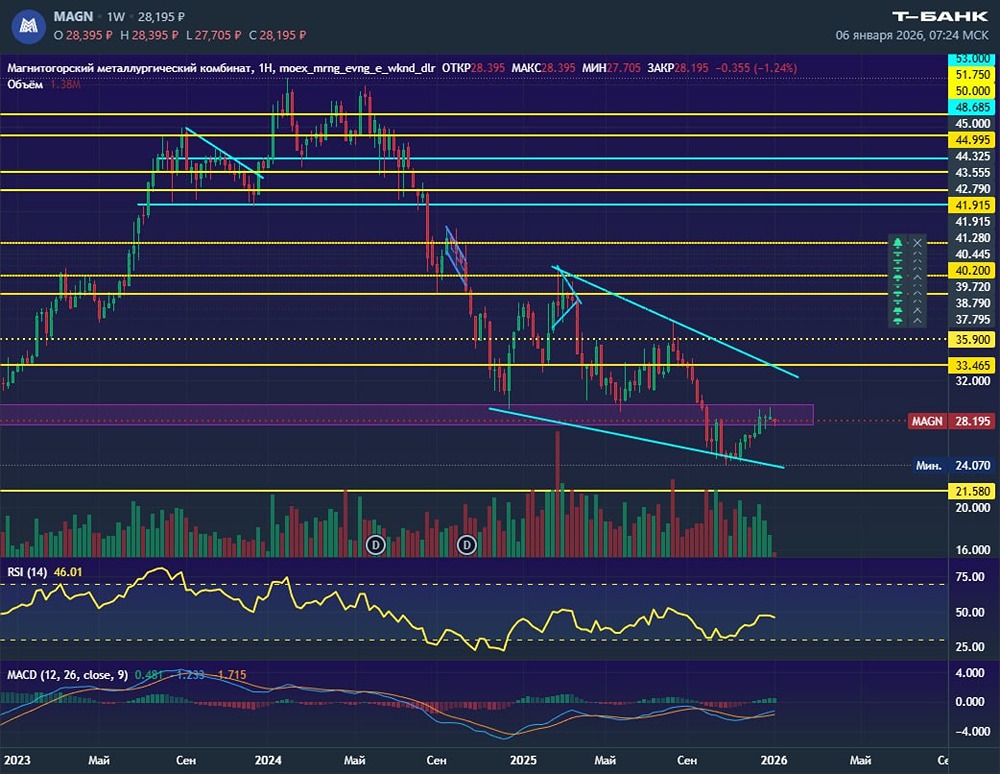Open the first dividend D marker near 2024
Screen dimensions: 1000x774
[x=376, y=545]
